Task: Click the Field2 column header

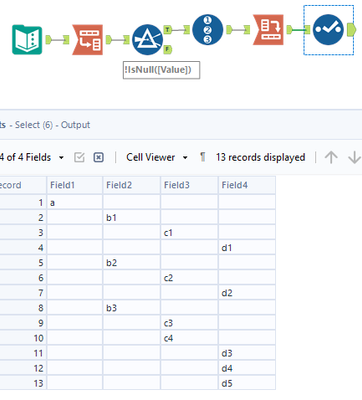Action: [x=132, y=185]
